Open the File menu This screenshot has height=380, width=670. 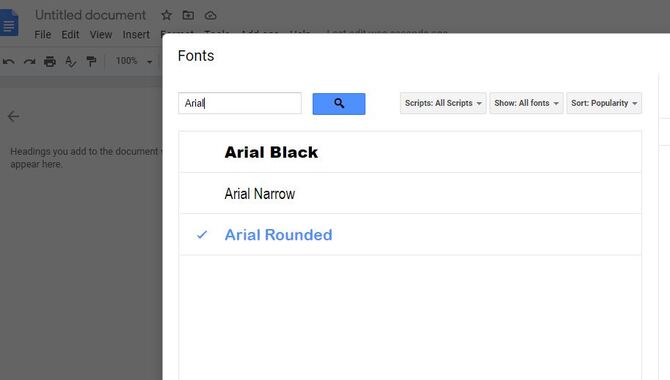(43, 35)
